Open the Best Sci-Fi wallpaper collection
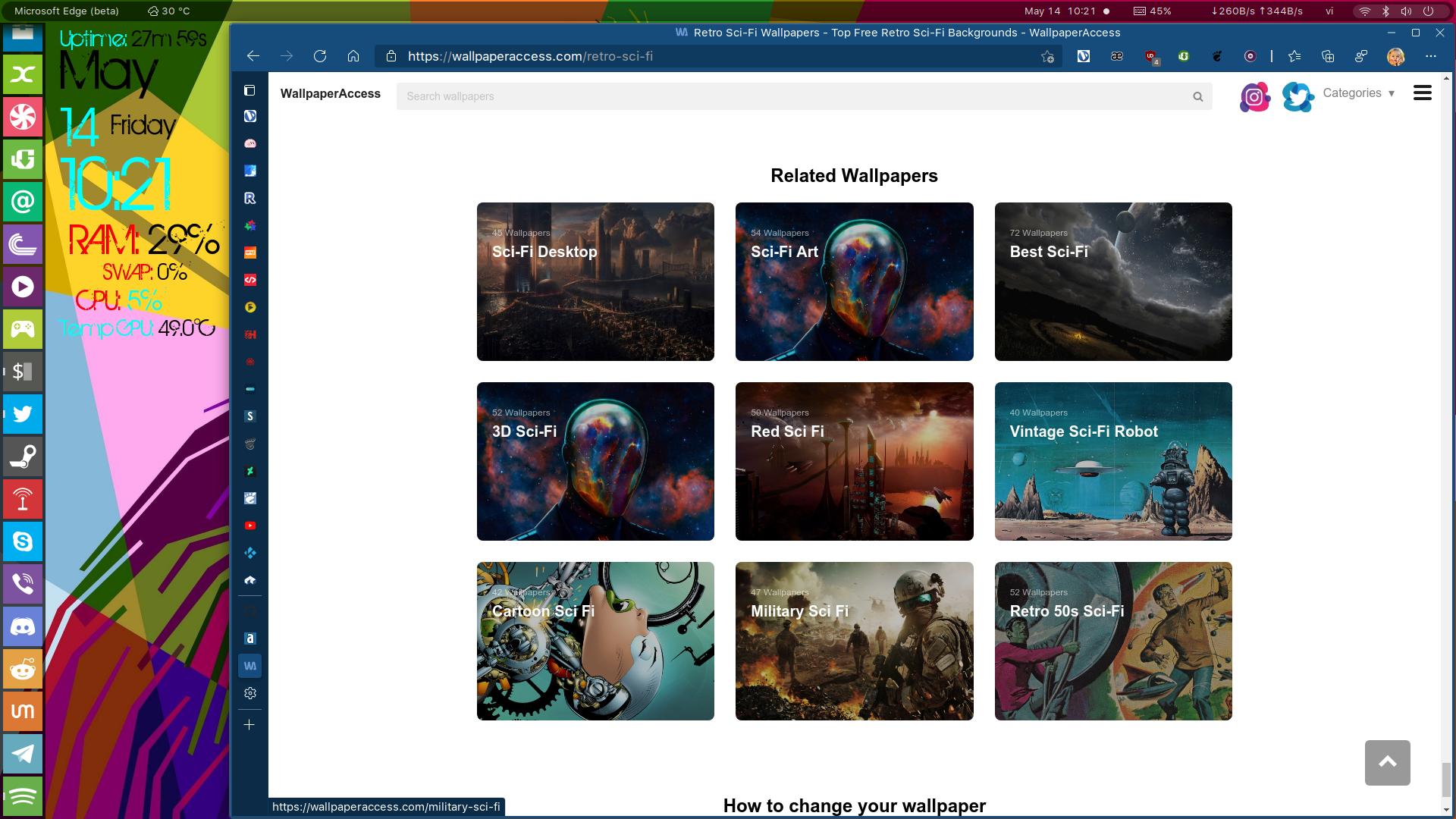Viewport: 1456px width, 819px height. 1113,281
